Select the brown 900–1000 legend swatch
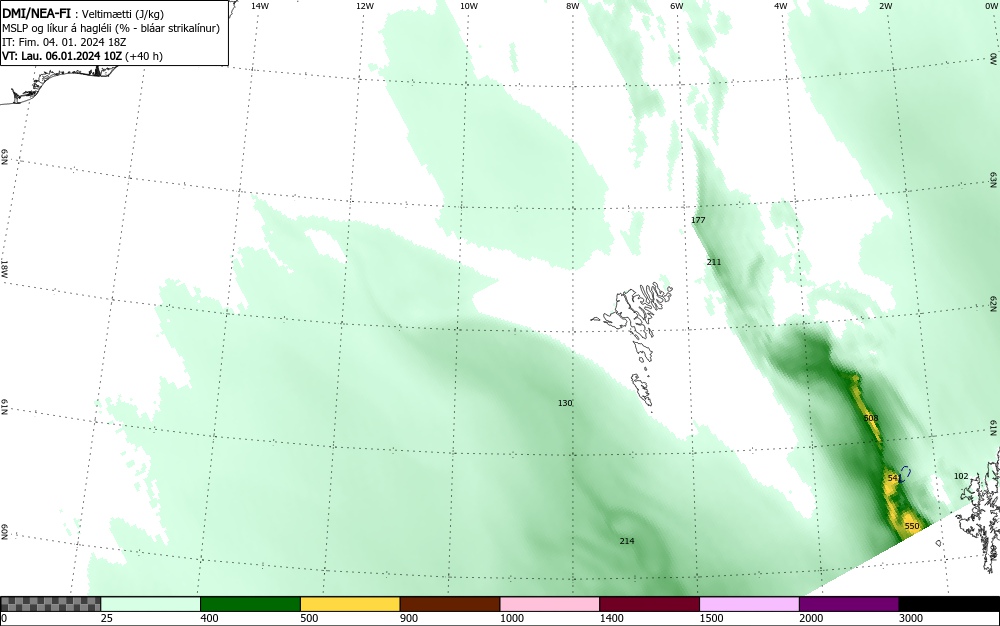 pos(450,604)
